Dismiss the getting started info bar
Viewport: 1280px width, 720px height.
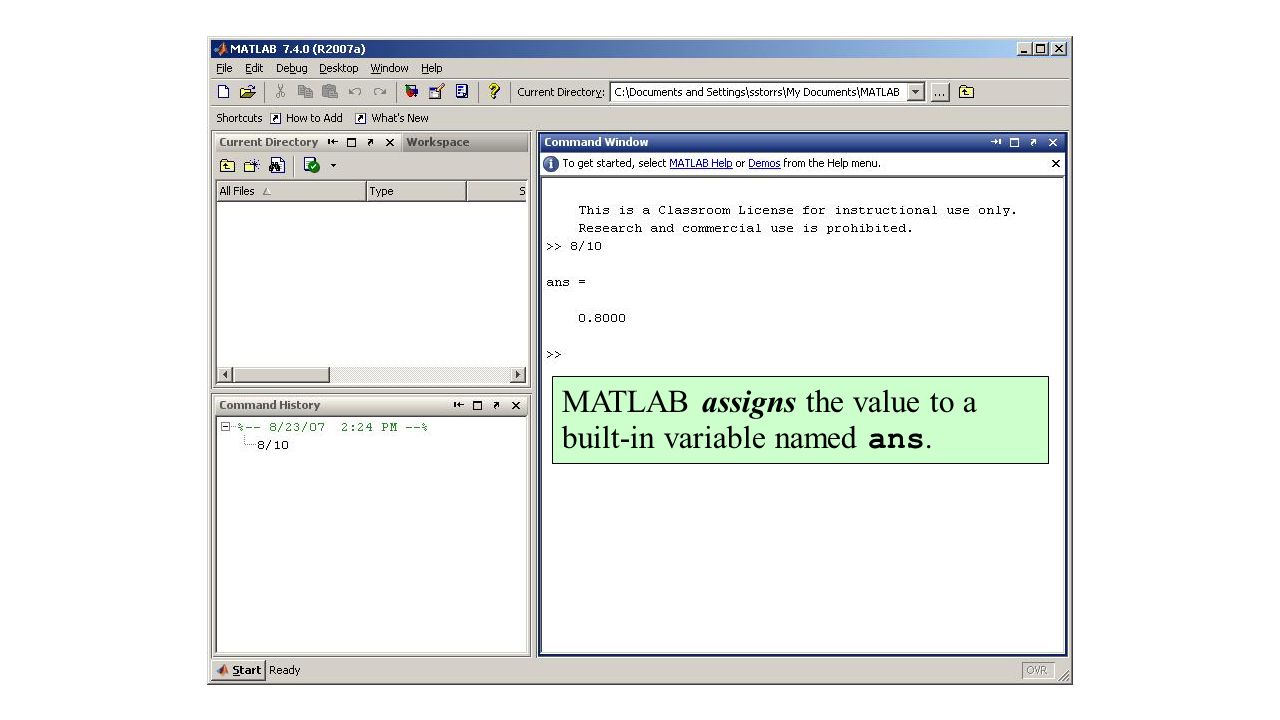[x=1055, y=163]
